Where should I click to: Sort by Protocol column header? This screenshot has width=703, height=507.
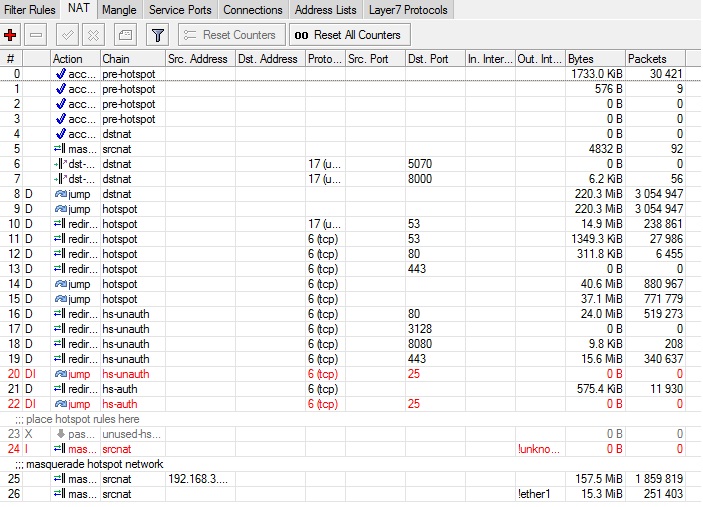(x=325, y=59)
